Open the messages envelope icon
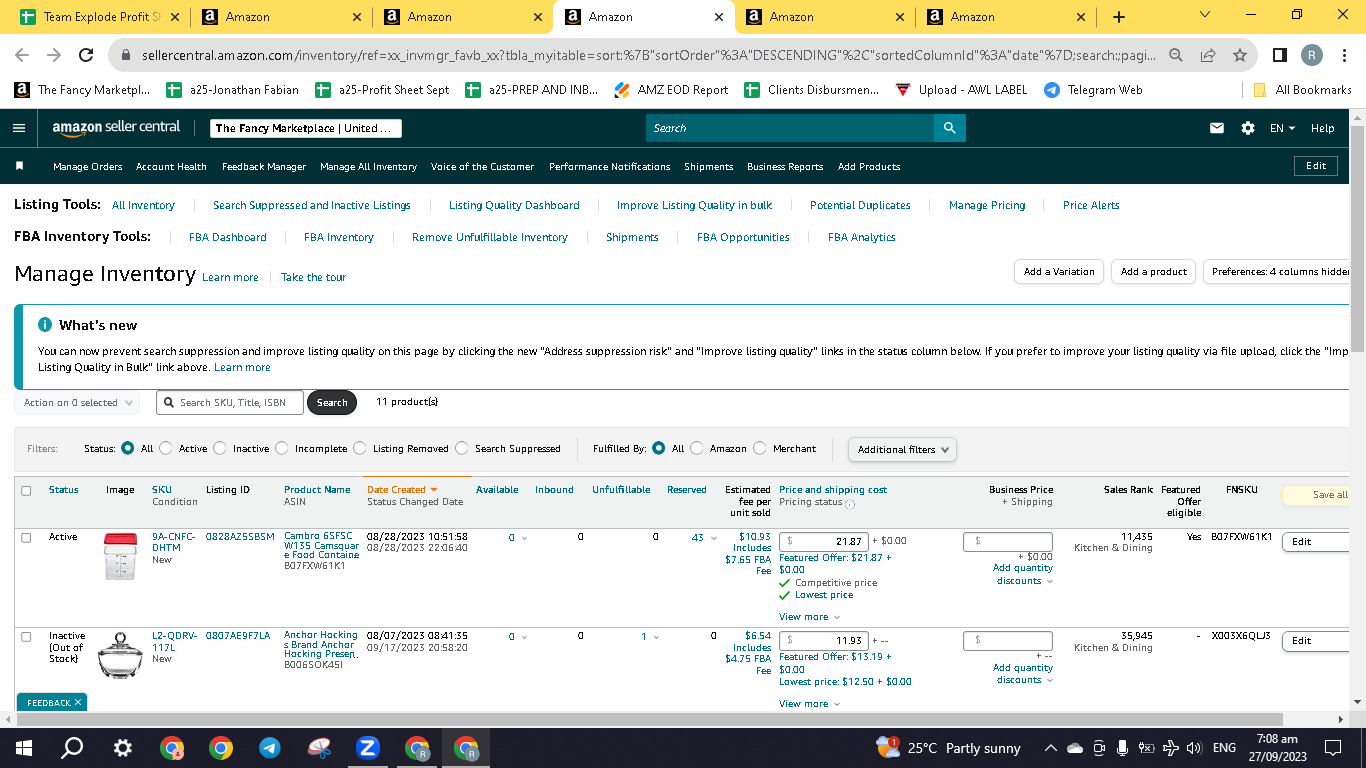This screenshot has height=768, width=1366. click(x=1217, y=128)
